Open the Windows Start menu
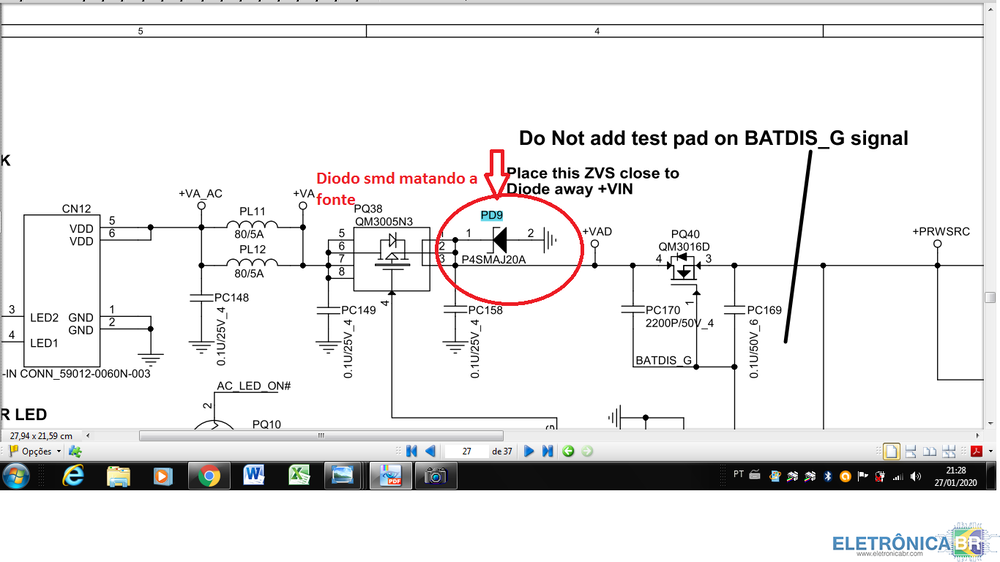The height and width of the screenshot is (562, 1000). click(x=16, y=476)
